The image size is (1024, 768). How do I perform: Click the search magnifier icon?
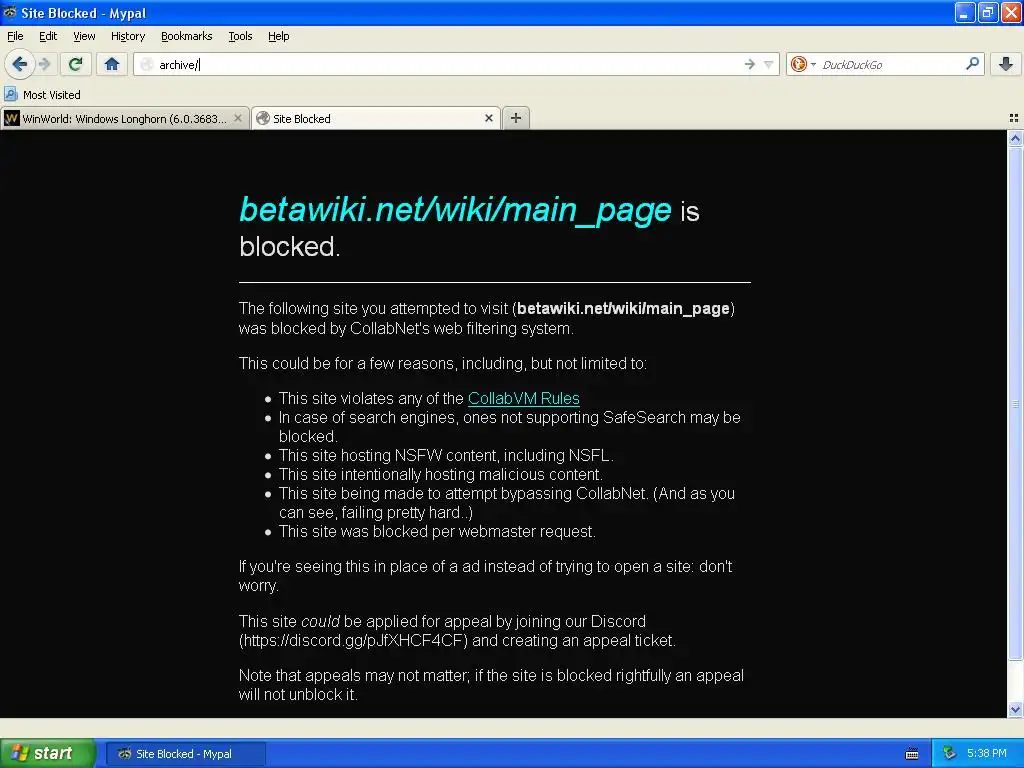click(x=972, y=63)
